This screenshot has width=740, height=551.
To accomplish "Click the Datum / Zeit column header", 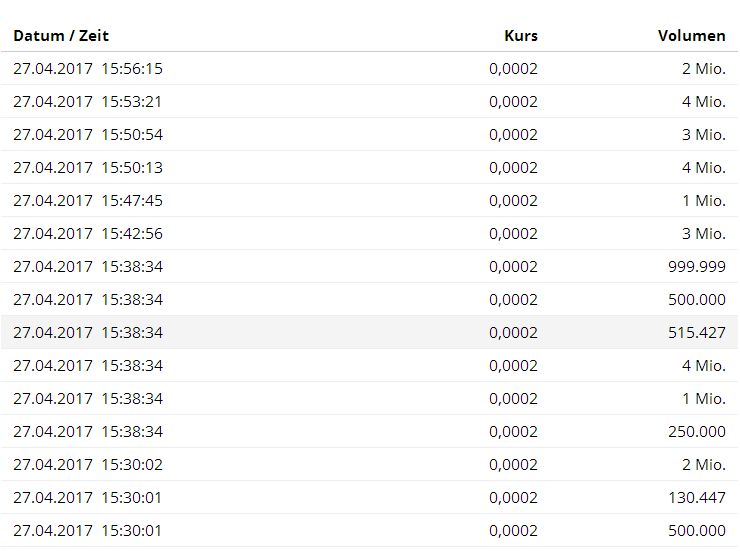I will pyautogui.click(x=61, y=36).
